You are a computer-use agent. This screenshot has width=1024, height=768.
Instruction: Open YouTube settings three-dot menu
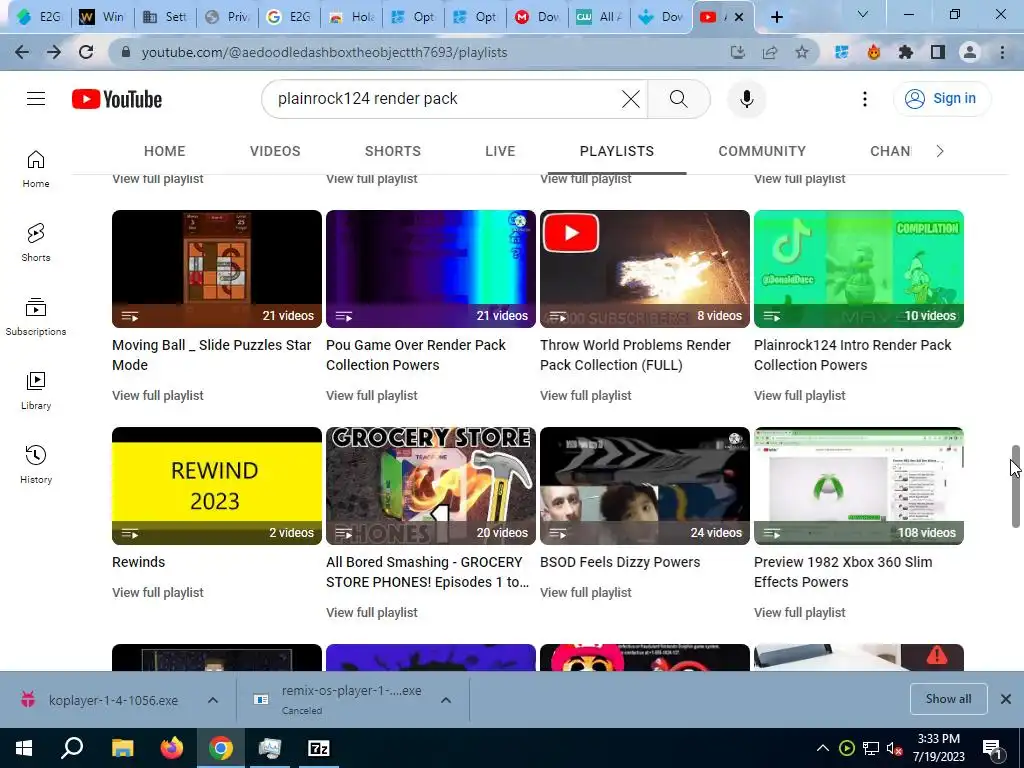tap(865, 99)
